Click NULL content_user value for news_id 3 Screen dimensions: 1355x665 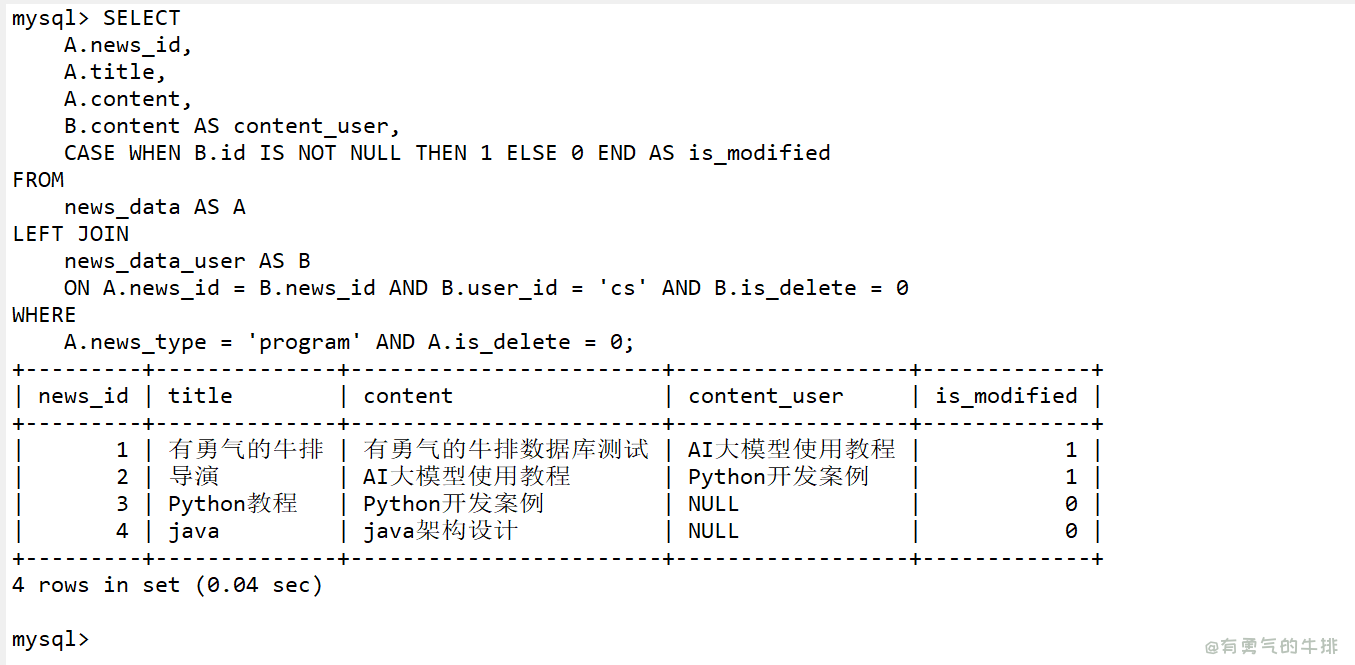click(713, 504)
